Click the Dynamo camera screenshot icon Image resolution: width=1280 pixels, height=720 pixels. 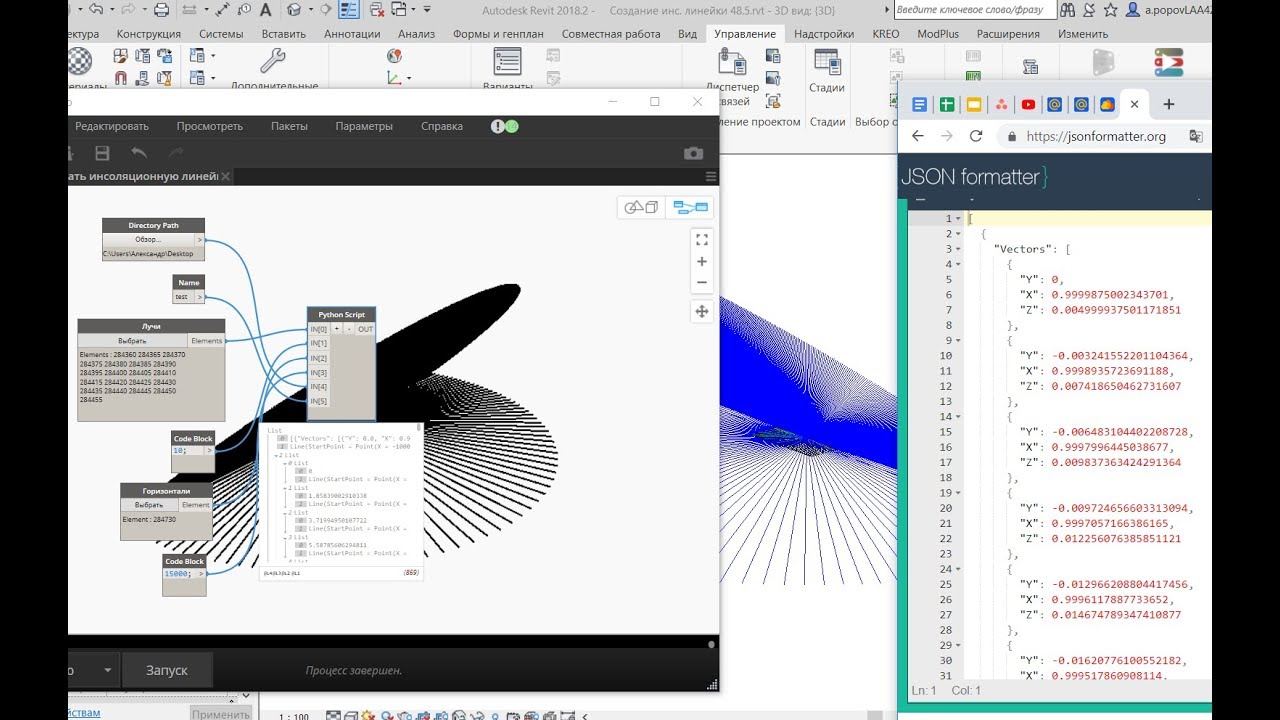click(x=693, y=154)
